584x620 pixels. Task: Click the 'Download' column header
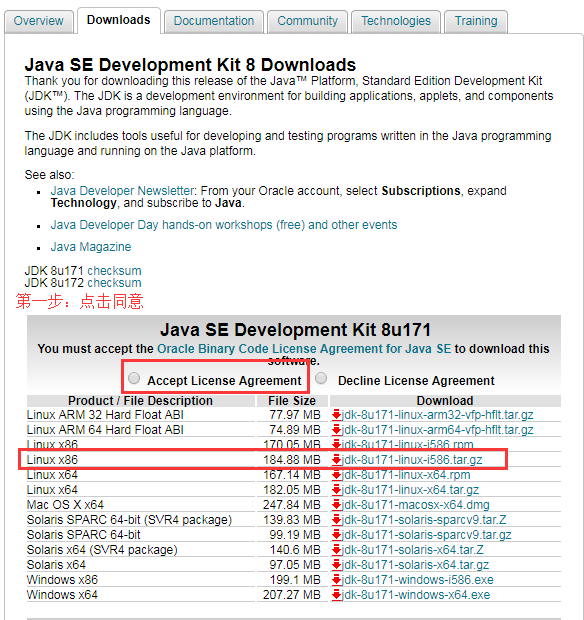(445, 401)
